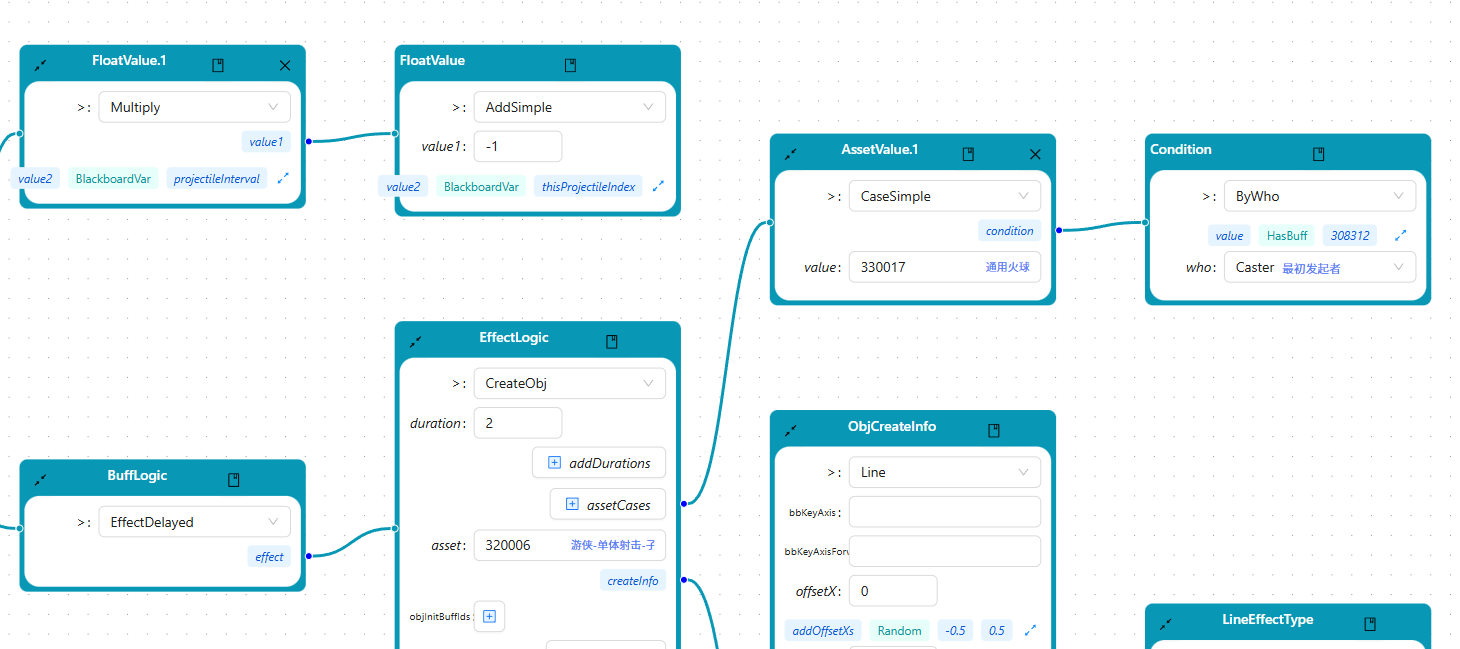The image size is (1460, 649).
Task: Collapse the EffectLogic node
Action: click(415, 341)
